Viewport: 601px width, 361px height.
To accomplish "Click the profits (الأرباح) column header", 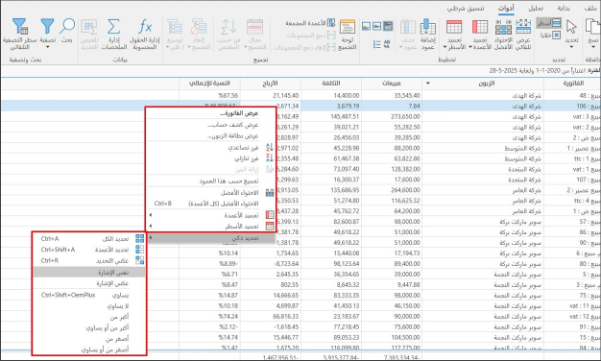I will point(270,83).
